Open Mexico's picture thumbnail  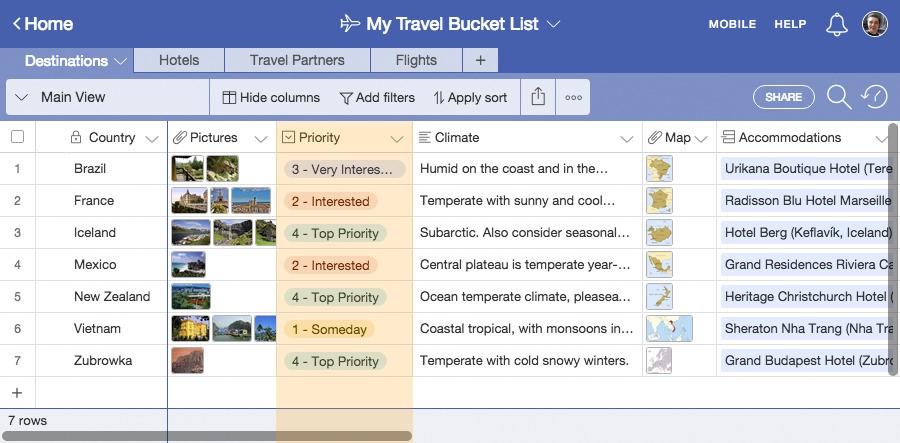coord(188,265)
